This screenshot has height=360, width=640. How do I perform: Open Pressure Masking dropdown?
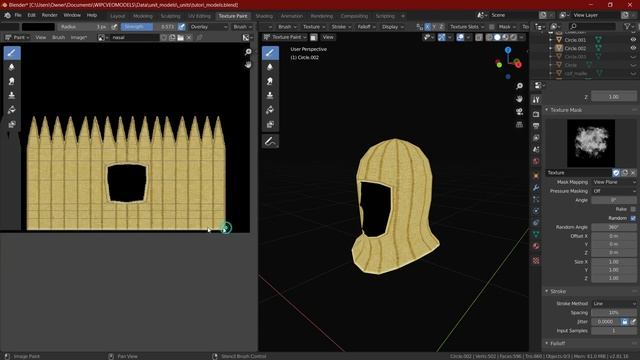click(x=613, y=191)
